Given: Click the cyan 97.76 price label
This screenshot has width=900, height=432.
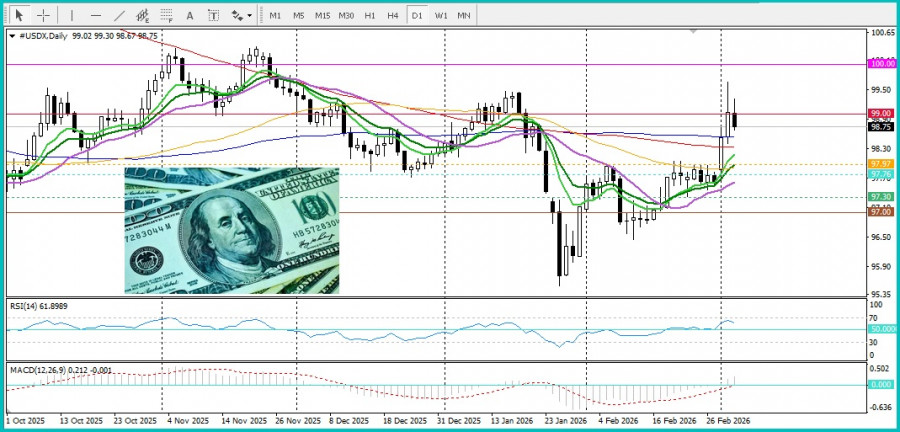Looking at the screenshot, I should (x=882, y=173).
